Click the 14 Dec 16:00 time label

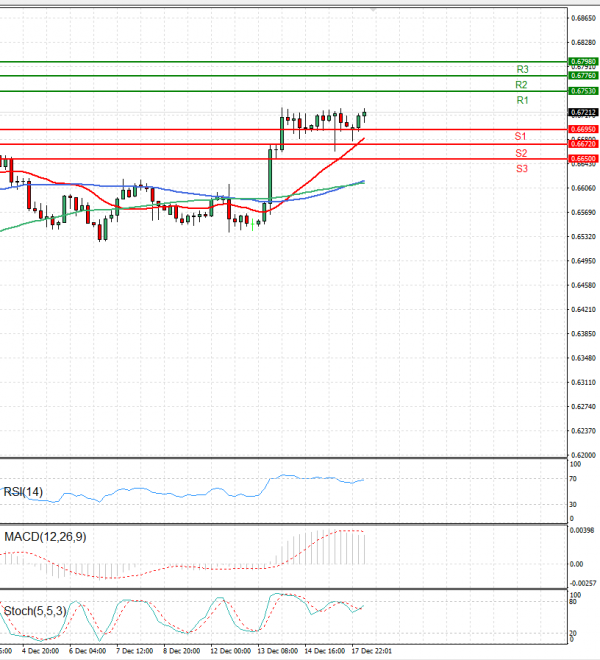pyautogui.click(x=325, y=651)
